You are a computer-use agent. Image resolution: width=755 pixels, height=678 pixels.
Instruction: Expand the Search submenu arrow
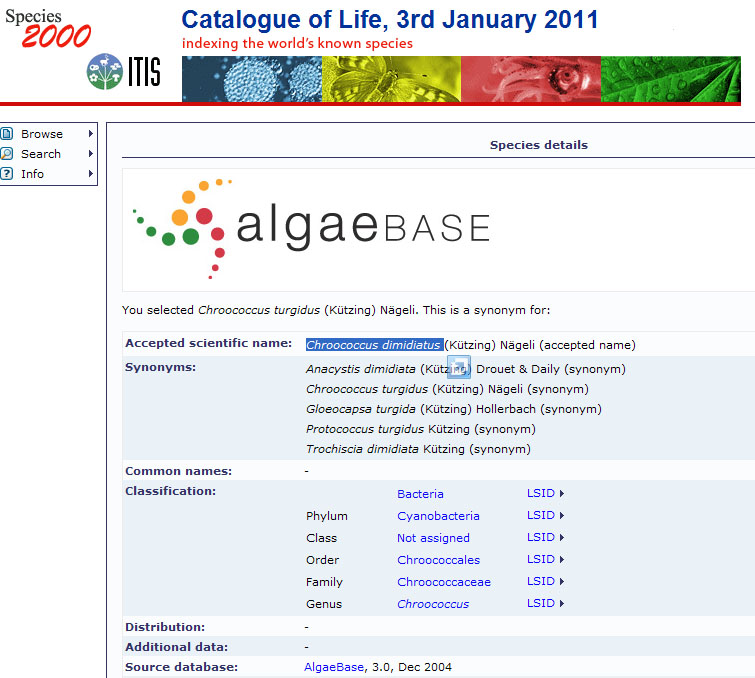[x=91, y=154]
